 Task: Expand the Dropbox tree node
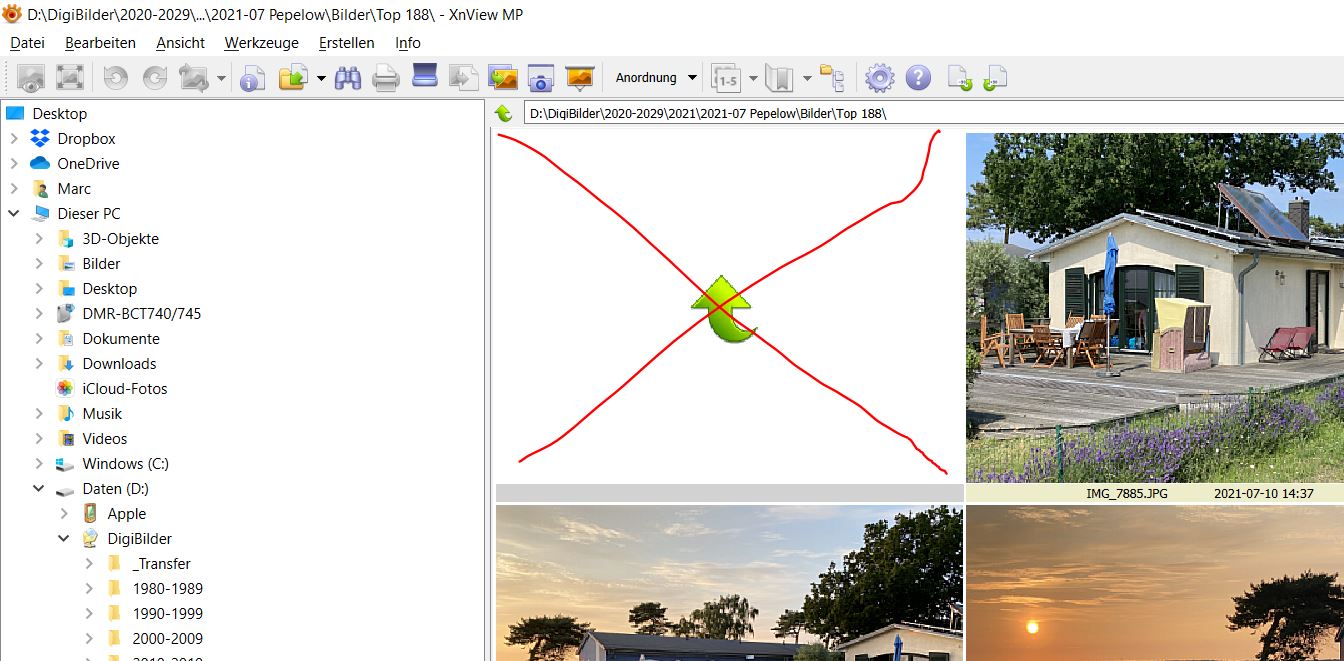point(14,139)
